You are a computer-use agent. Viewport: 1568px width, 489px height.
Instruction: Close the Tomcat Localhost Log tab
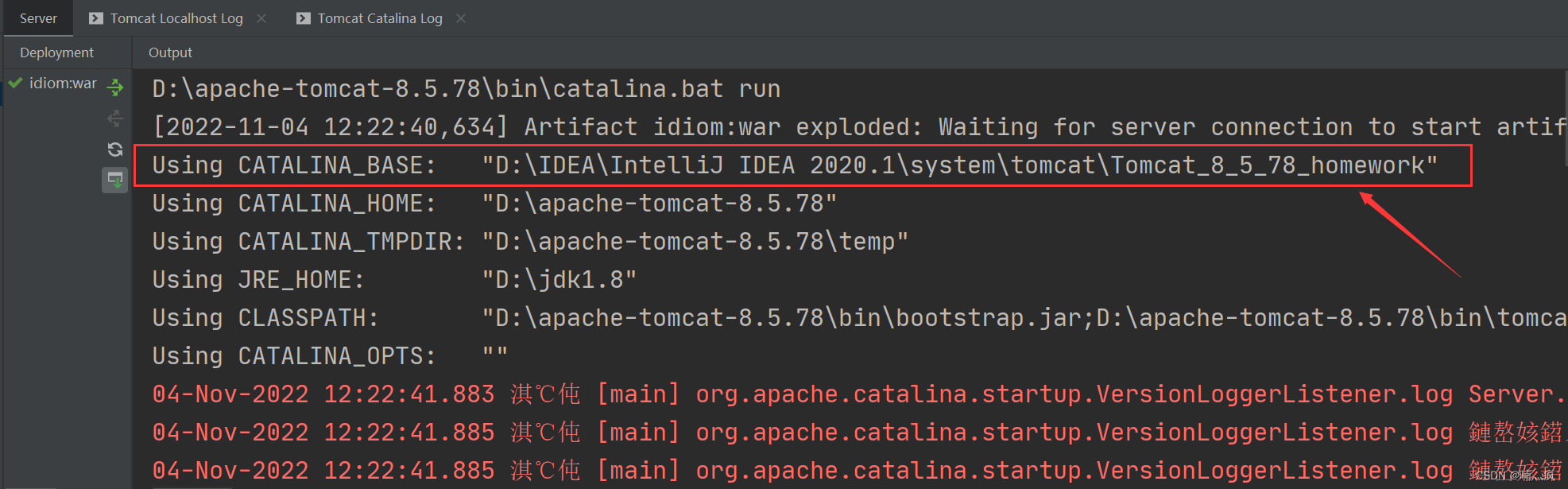click(x=261, y=18)
